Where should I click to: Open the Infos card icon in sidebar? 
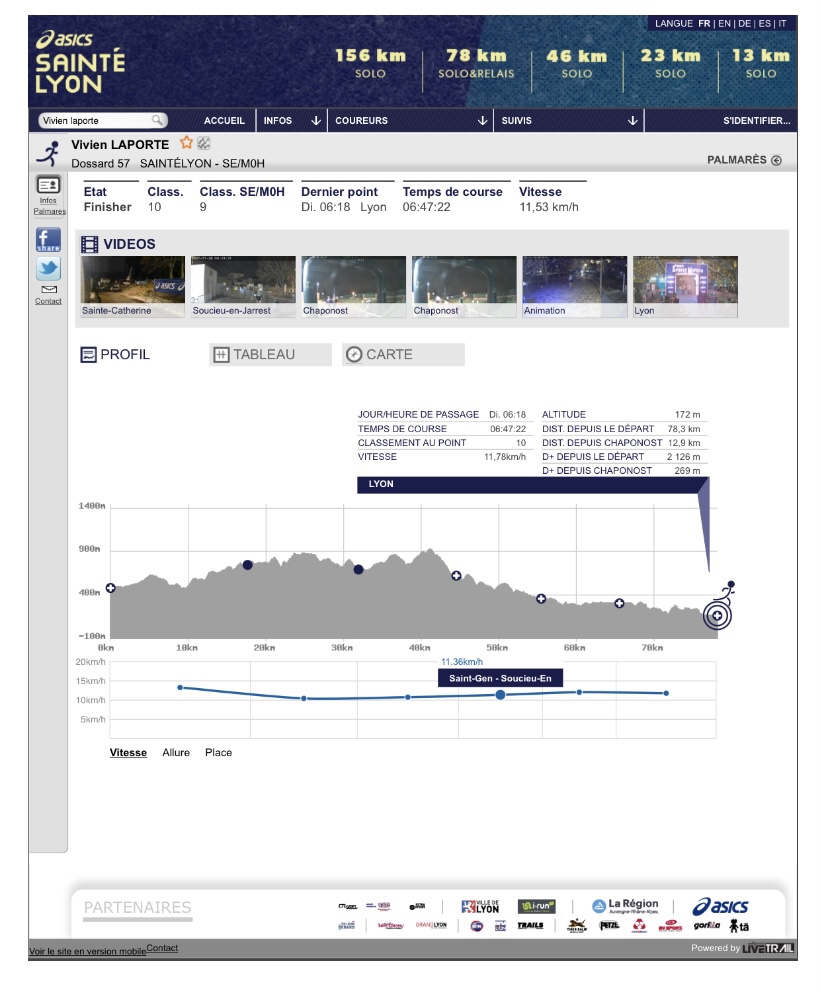click(x=48, y=185)
